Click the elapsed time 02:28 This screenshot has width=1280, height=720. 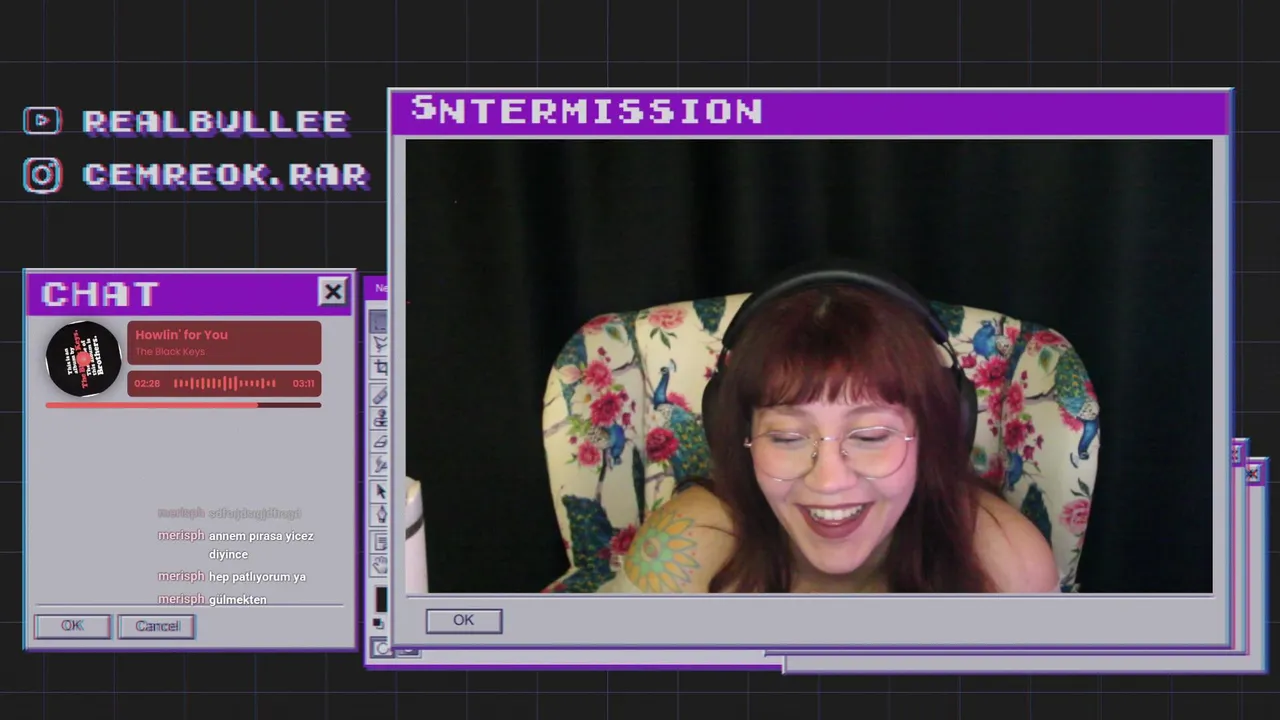pyautogui.click(x=147, y=383)
